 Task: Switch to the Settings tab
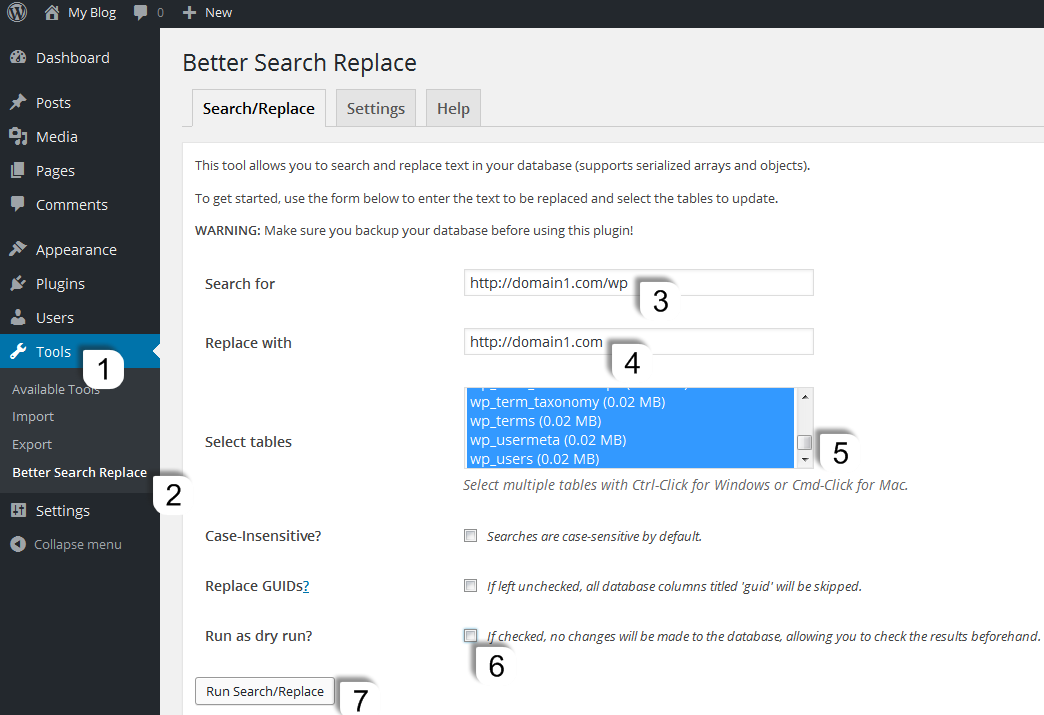(376, 108)
